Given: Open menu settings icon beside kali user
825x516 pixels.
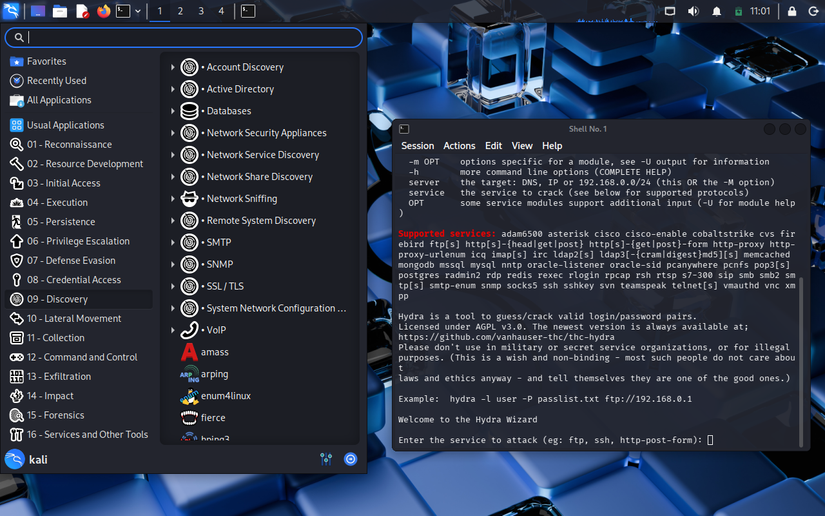Looking at the screenshot, I should point(326,459).
